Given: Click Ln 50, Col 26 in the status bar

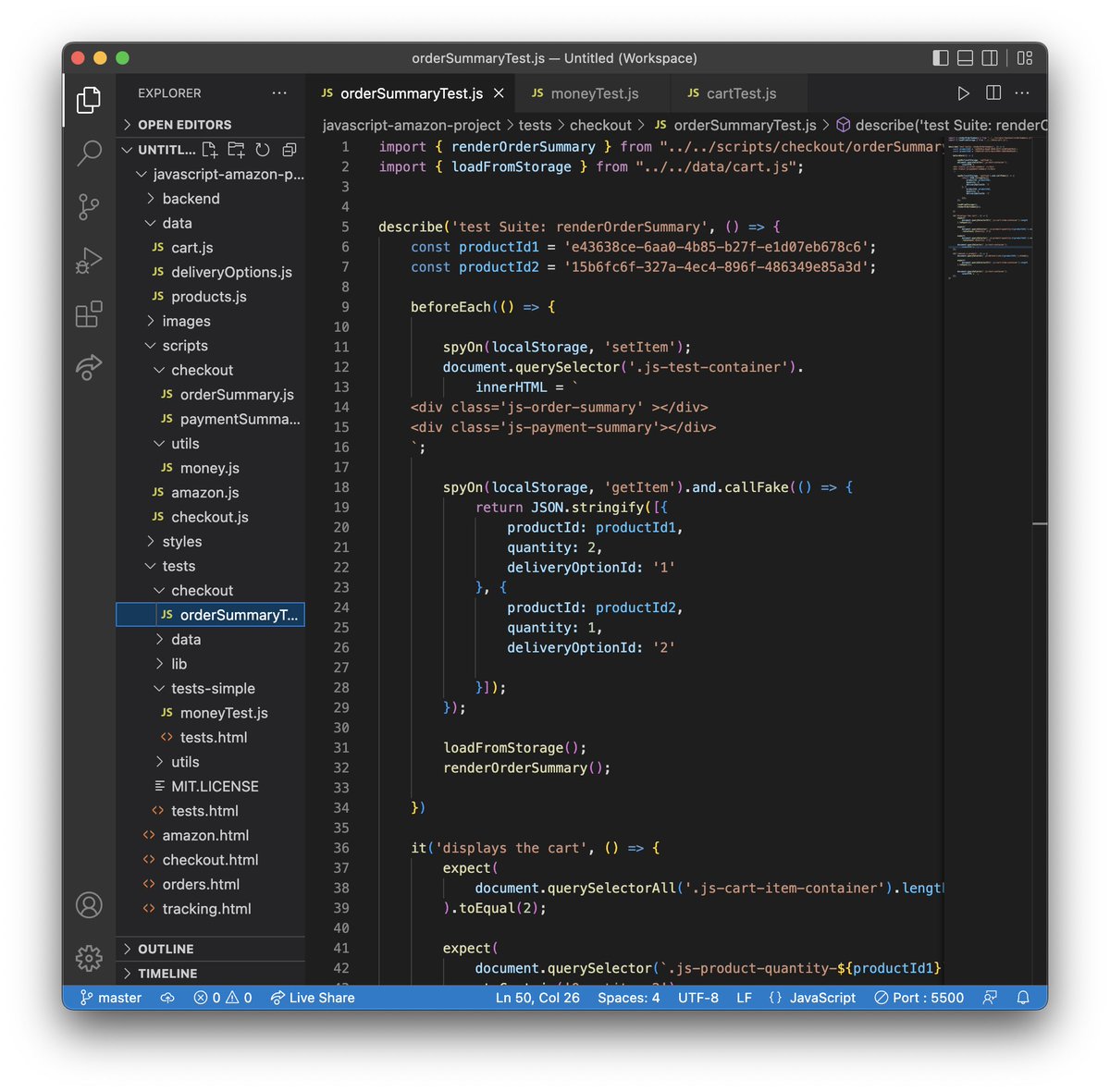Looking at the screenshot, I should (x=537, y=998).
